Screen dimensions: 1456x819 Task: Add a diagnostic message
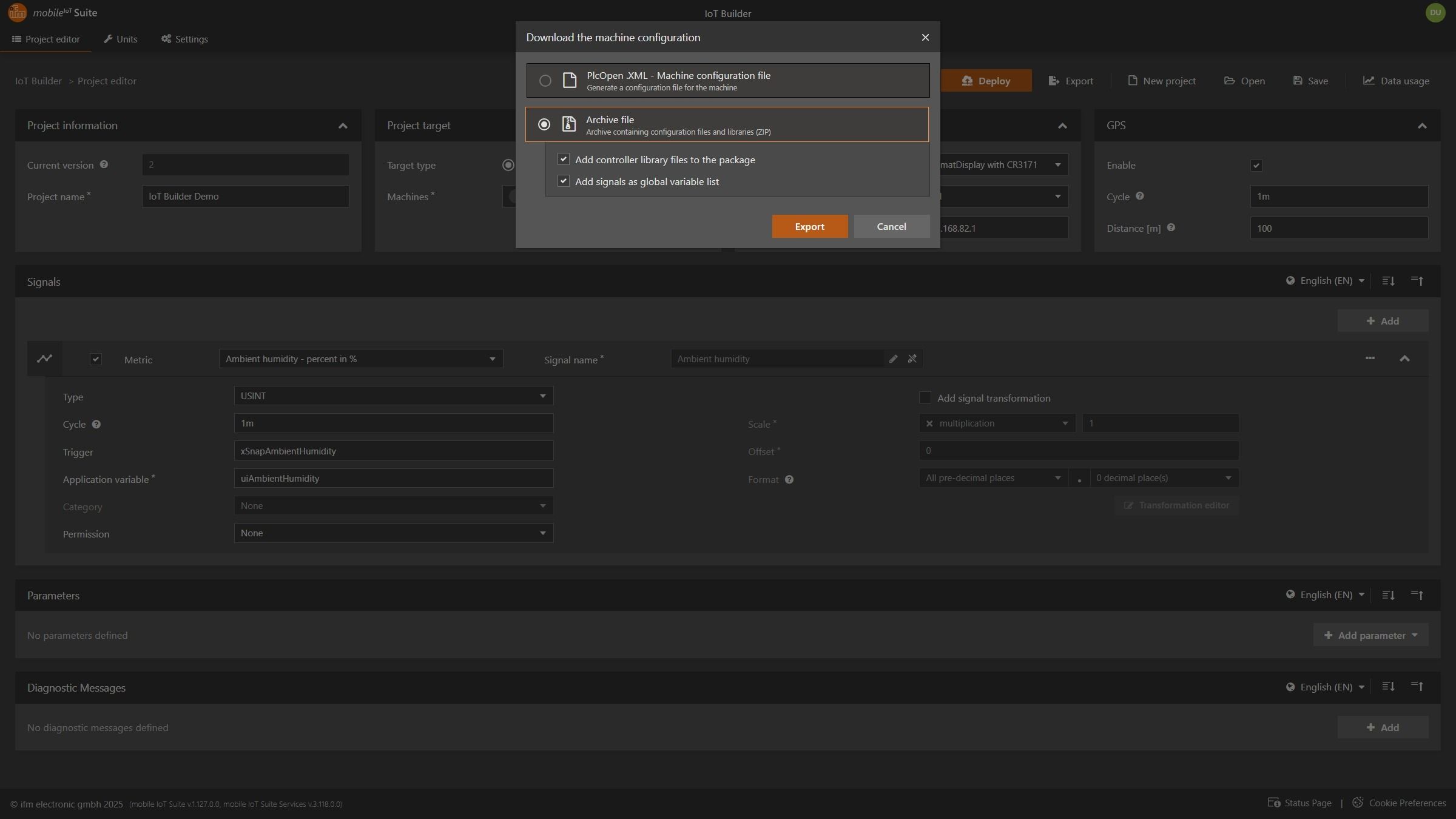[x=1383, y=727]
